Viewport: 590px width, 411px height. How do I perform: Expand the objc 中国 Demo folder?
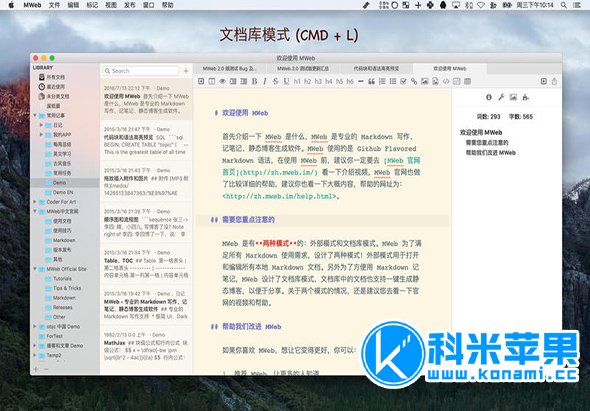pos(35,326)
